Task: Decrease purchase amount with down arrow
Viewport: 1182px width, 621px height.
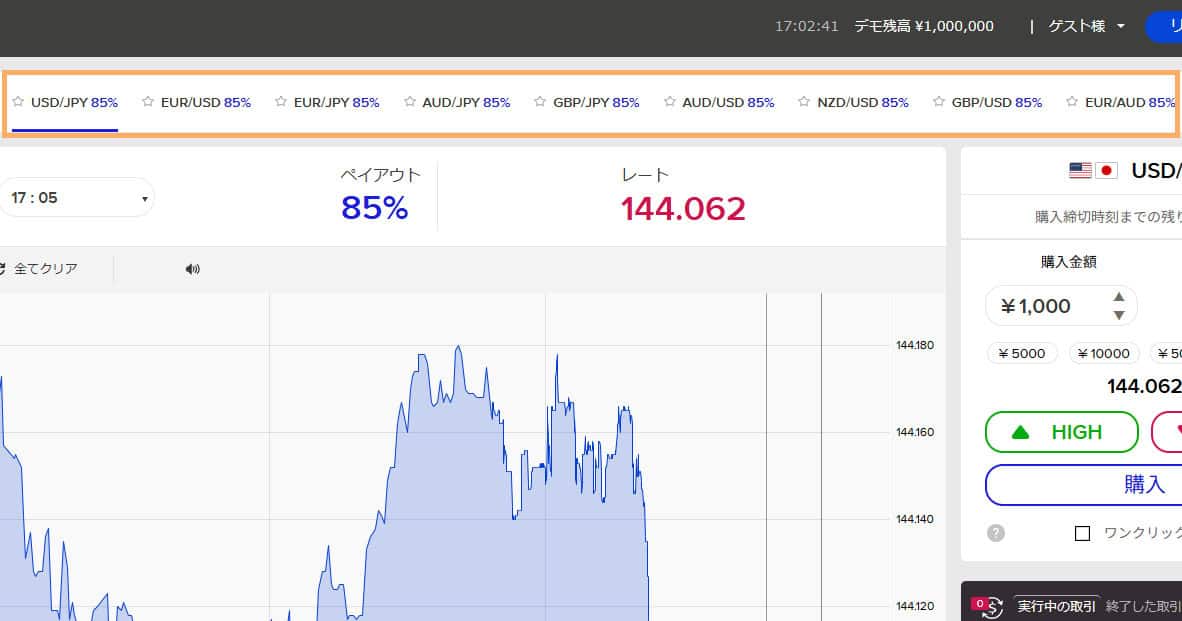Action: pyautogui.click(x=1119, y=315)
